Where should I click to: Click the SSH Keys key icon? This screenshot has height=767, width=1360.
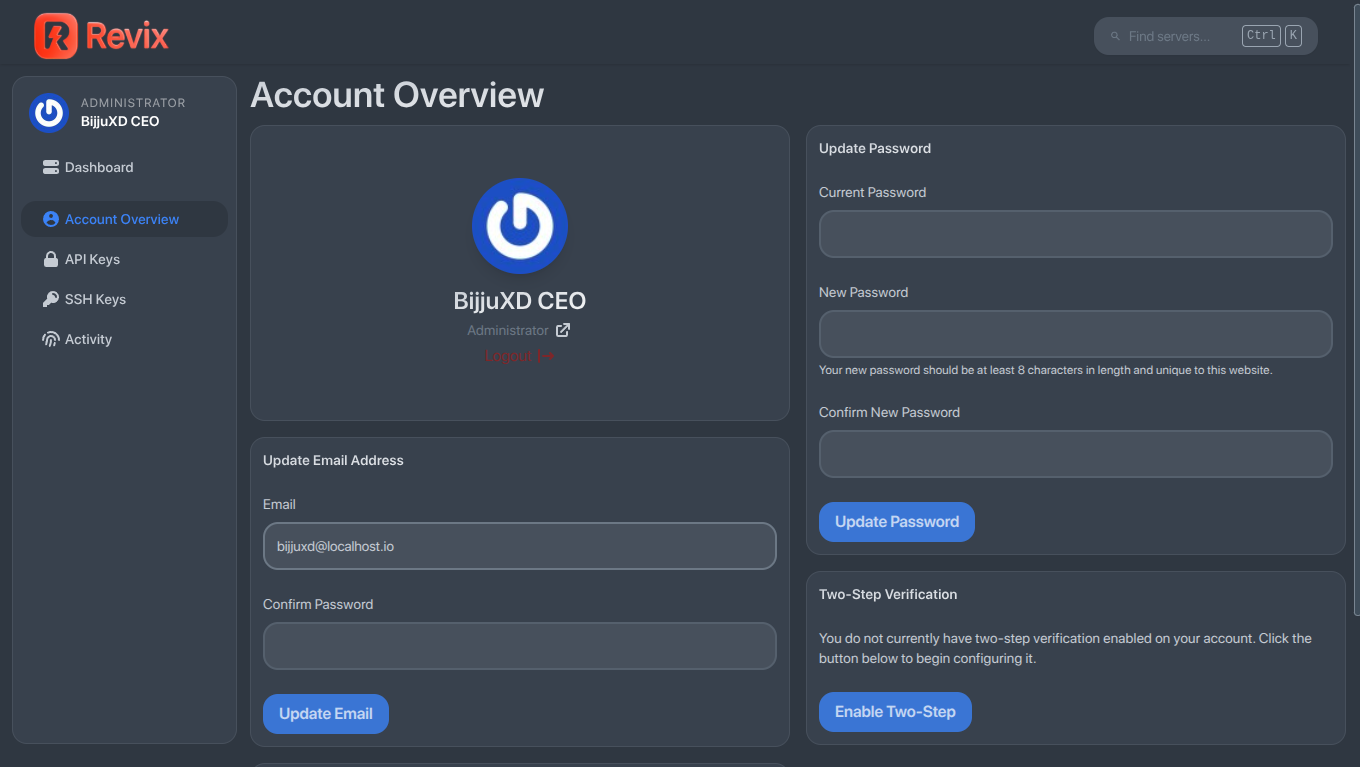[51, 299]
